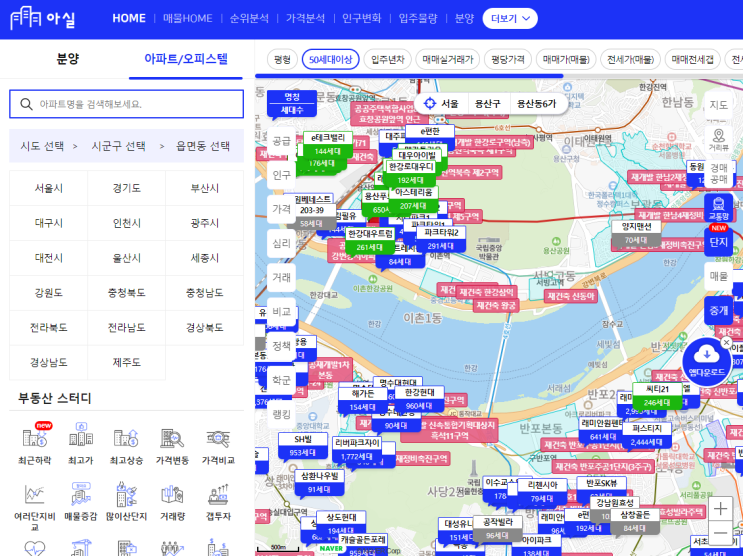Open the 가격변동 study icon
Image resolution: width=743 pixels, height=556 pixels.
pos(172,437)
